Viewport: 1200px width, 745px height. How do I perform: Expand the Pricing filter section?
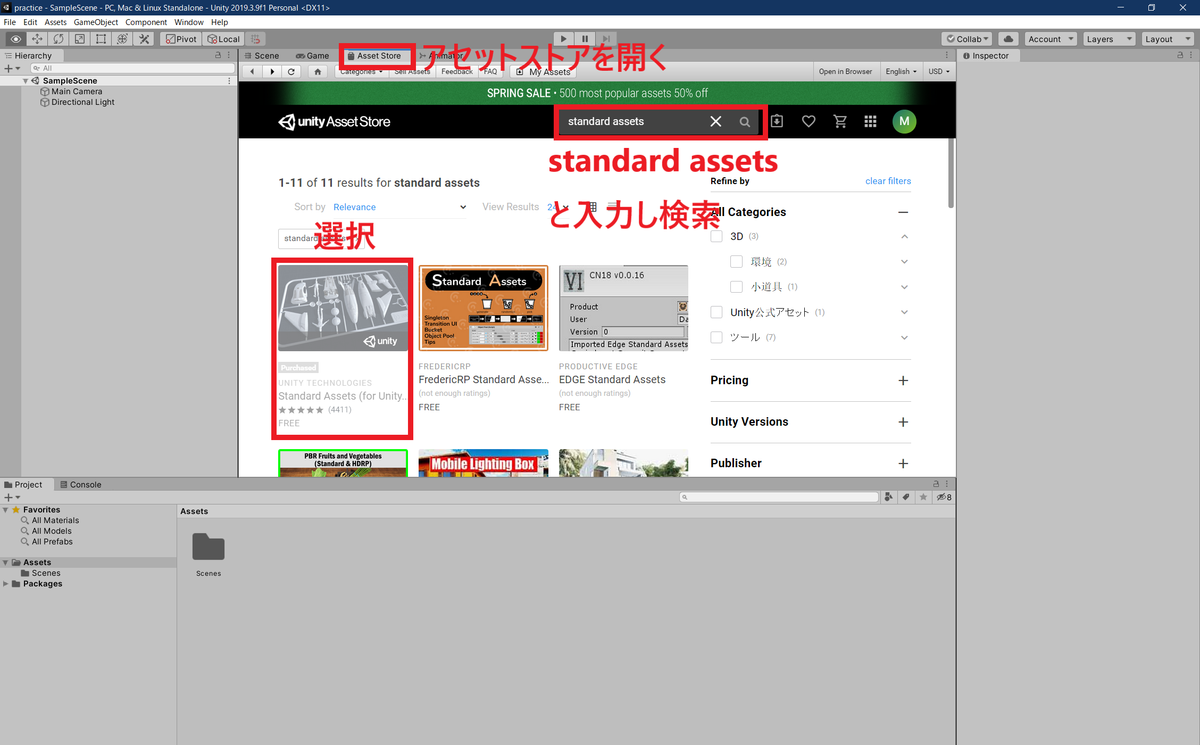pyautogui.click(x=903, y=380)
